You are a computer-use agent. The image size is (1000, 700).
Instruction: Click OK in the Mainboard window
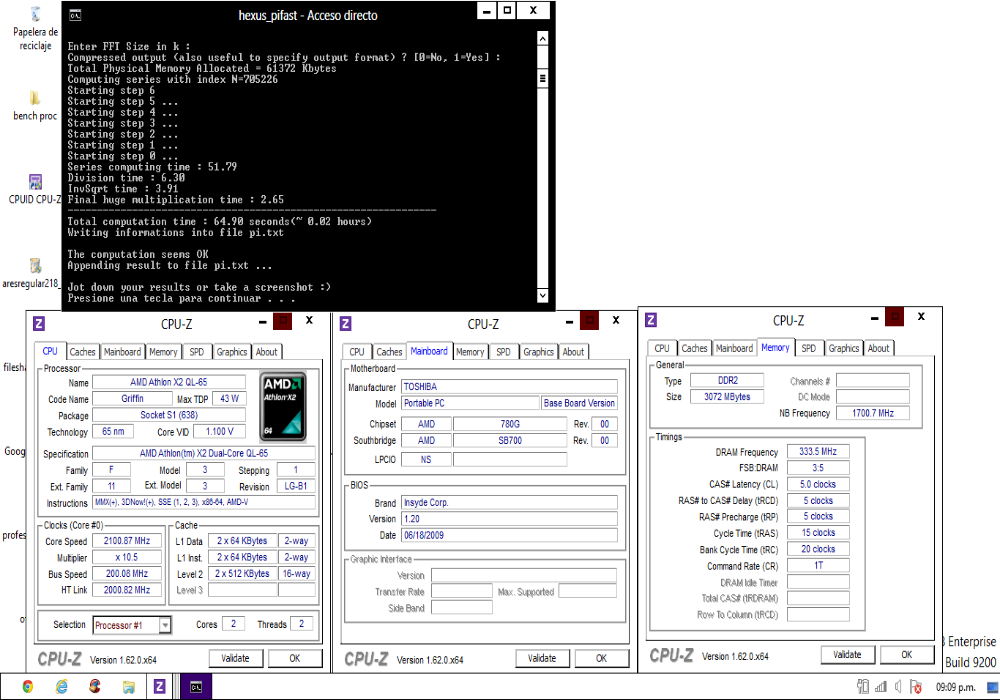pos(601,659)
